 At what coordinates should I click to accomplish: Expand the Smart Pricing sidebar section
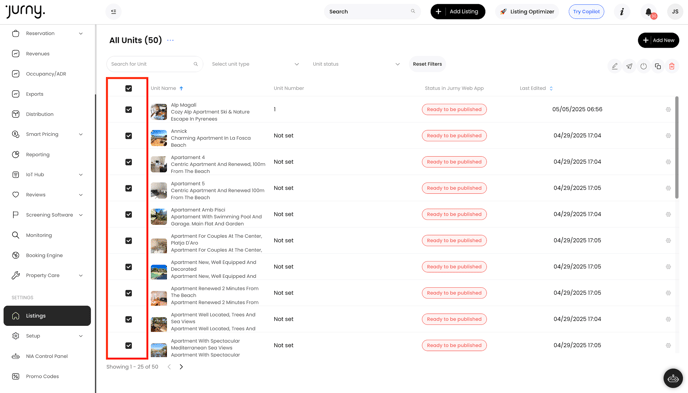pos(81,134)
